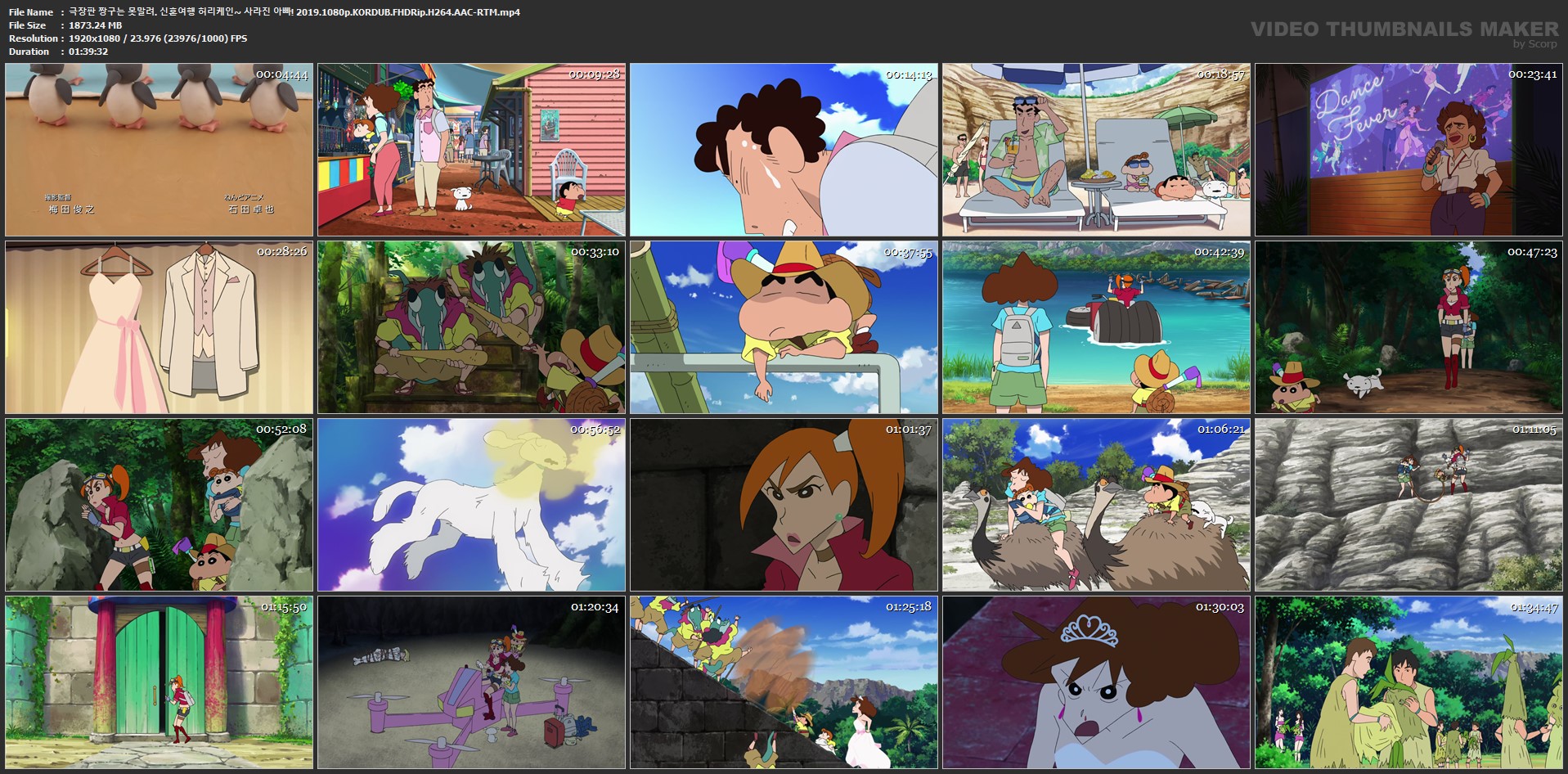
Task: Open the 01:30:03 tiara woman thumbnail
Action: 1097,682
